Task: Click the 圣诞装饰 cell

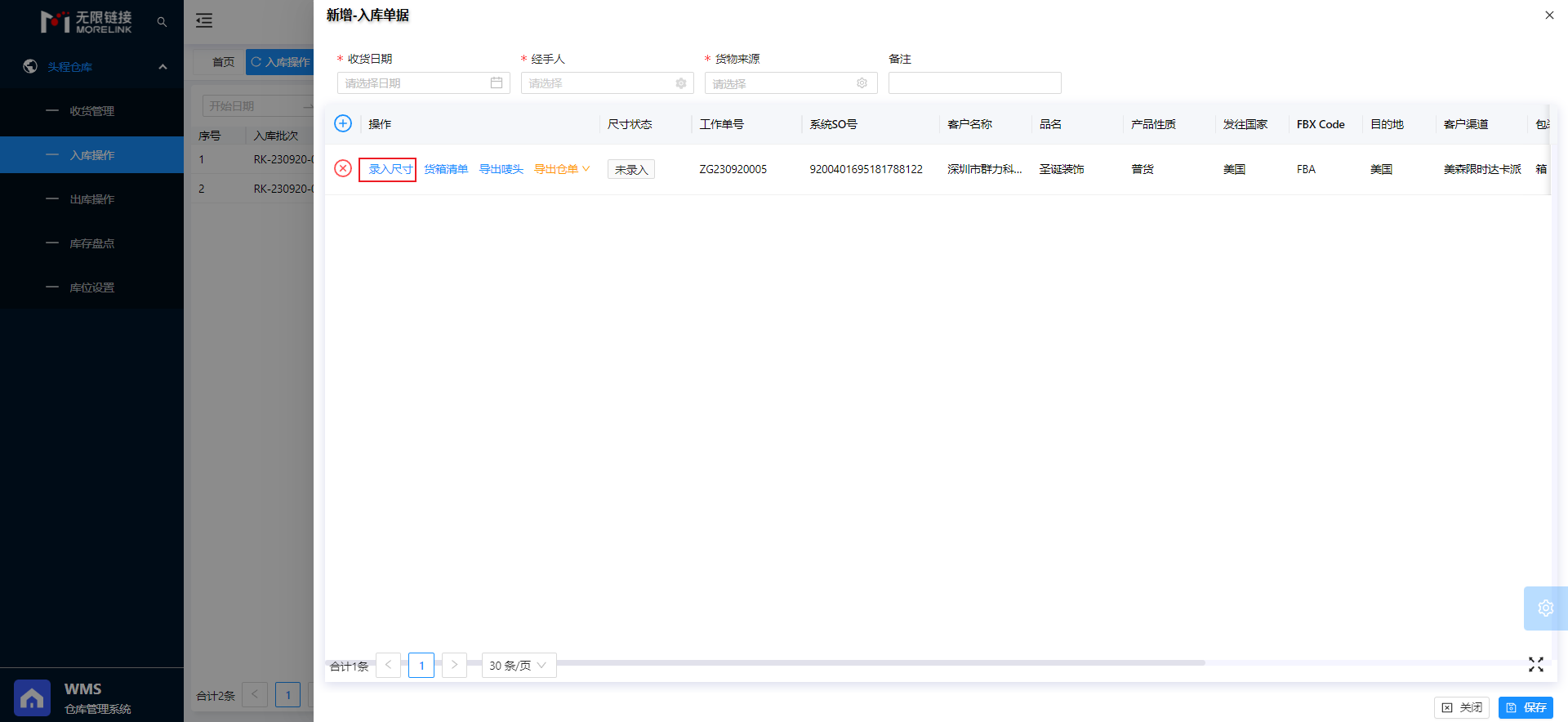Action: (x=1062, y=169)
